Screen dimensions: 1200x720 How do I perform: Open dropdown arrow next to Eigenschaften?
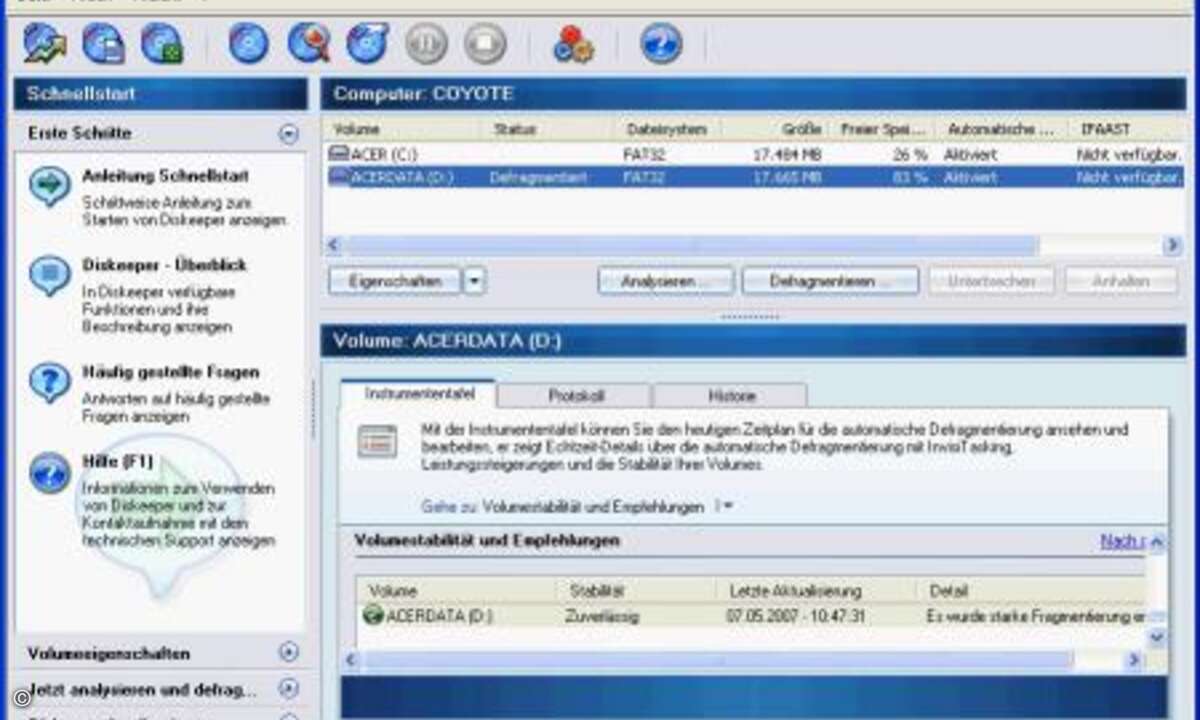tap(474, 281)
